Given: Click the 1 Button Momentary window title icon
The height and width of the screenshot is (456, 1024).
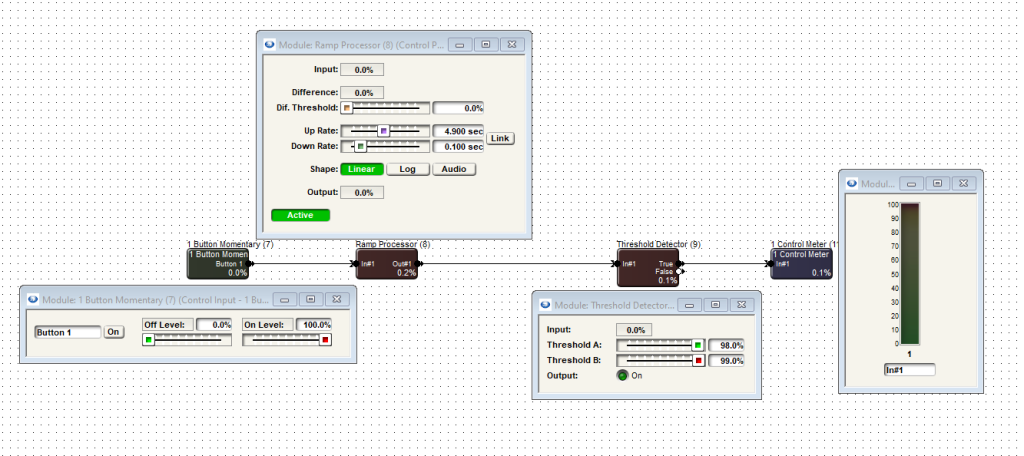Looking at the screenshot, I should point(33,298).
